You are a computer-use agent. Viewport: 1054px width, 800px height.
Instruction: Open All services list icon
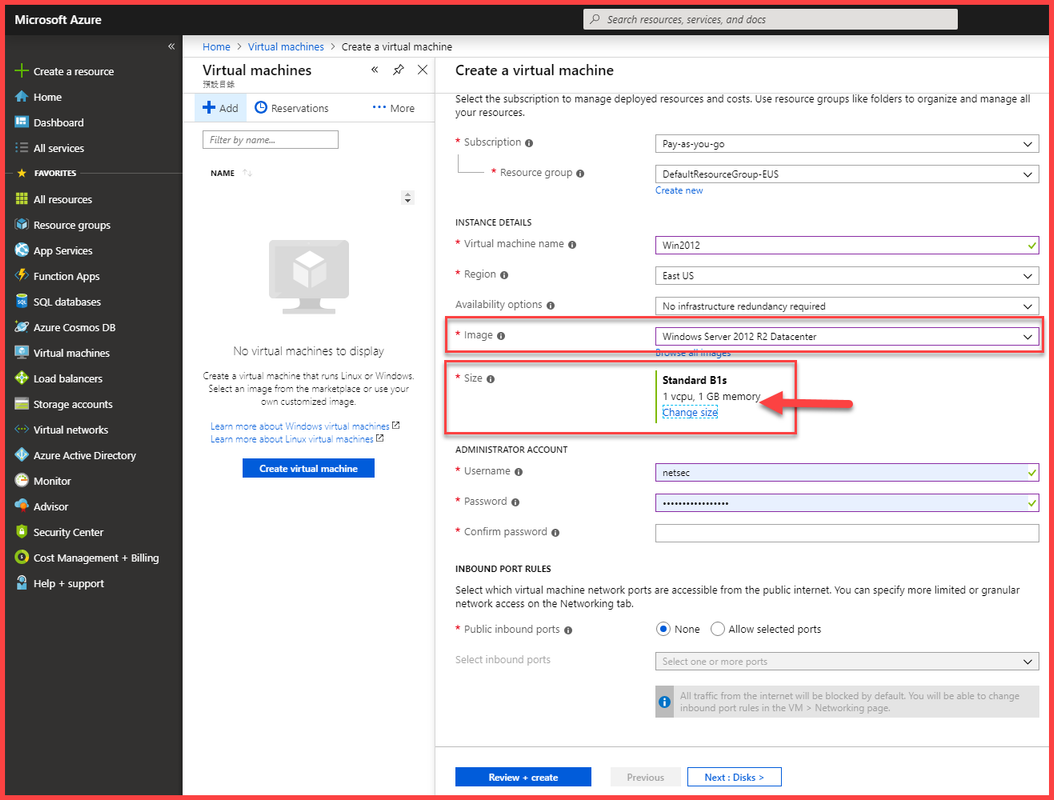point(22,148)
